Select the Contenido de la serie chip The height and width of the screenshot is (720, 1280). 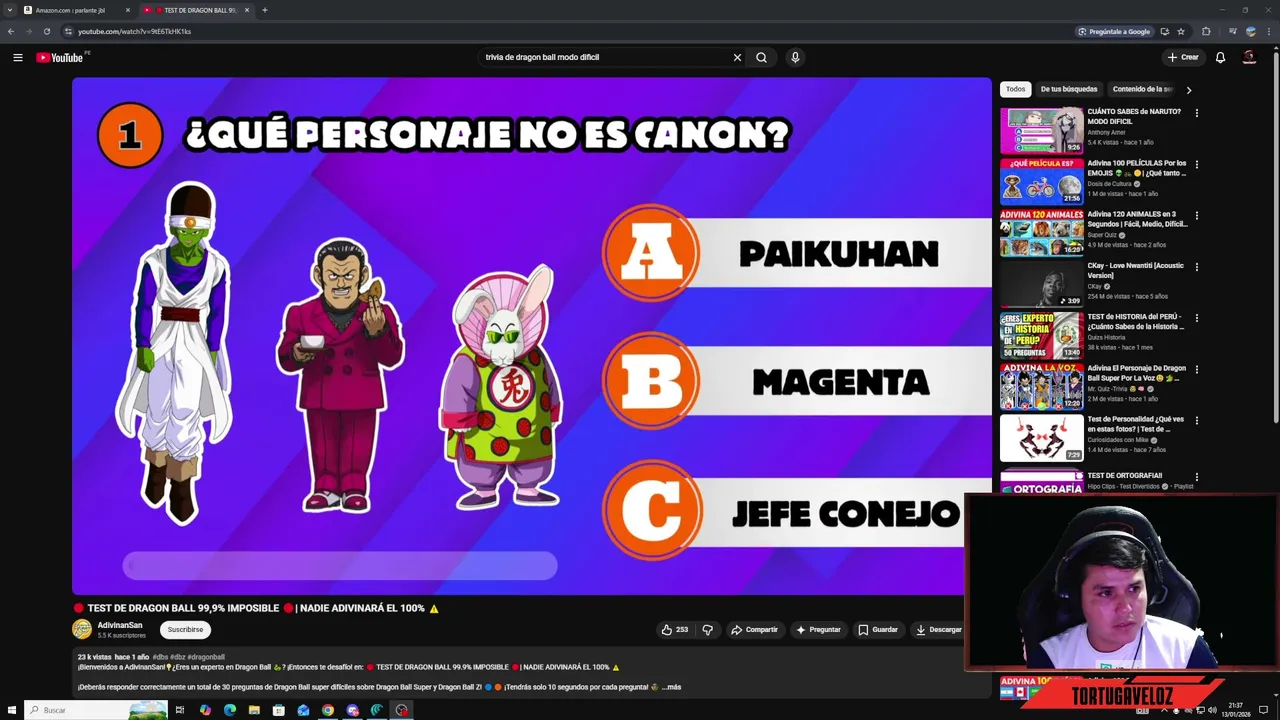click(x=1143, y=89)
